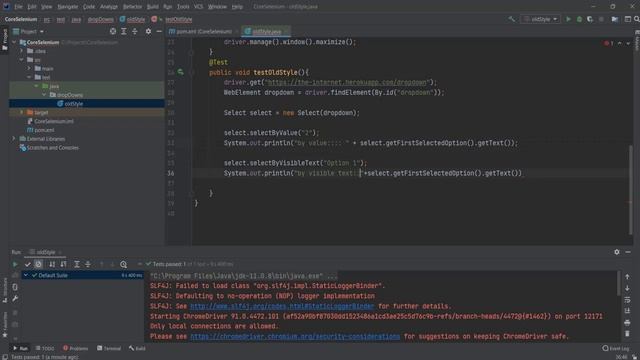Click the console scroll-down arrow icon
Screen dimensions: 640x360
pyautogui.click(x=627, y=288)
